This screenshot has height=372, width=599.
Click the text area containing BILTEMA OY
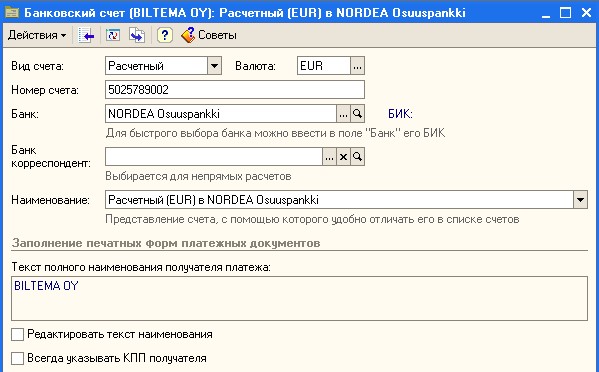click(x=299, y=298)
